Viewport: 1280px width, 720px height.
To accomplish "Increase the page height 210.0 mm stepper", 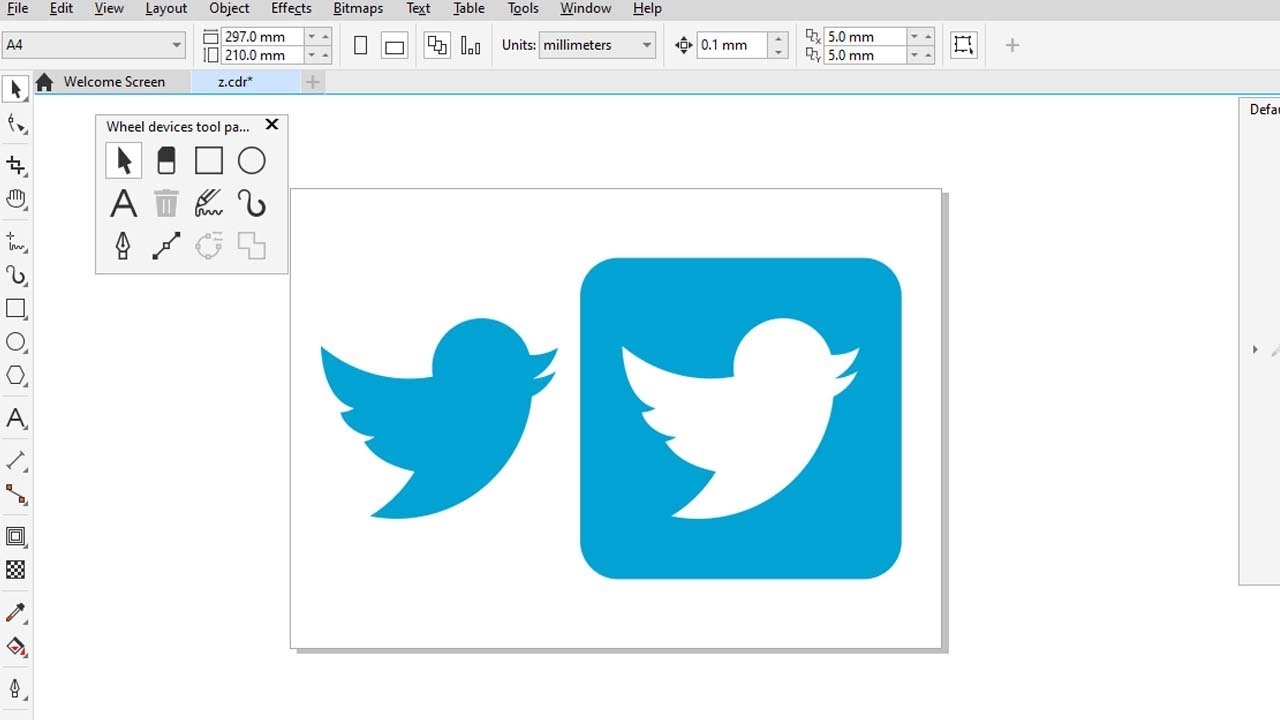I will pos(326,55).
